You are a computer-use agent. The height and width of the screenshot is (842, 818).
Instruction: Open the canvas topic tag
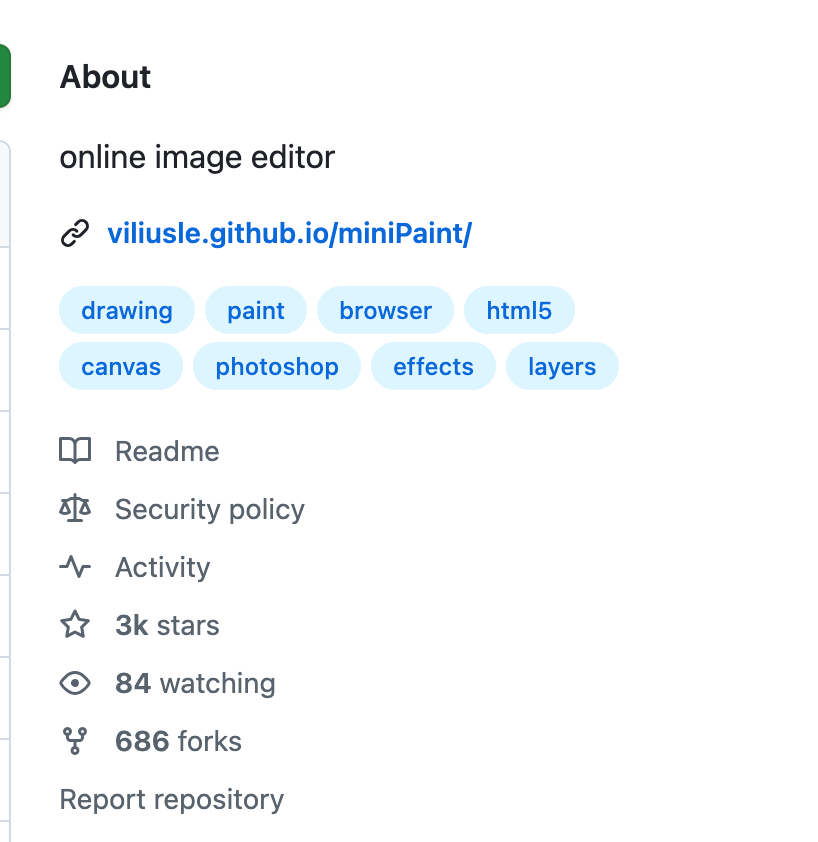click(x=121, y=367)
